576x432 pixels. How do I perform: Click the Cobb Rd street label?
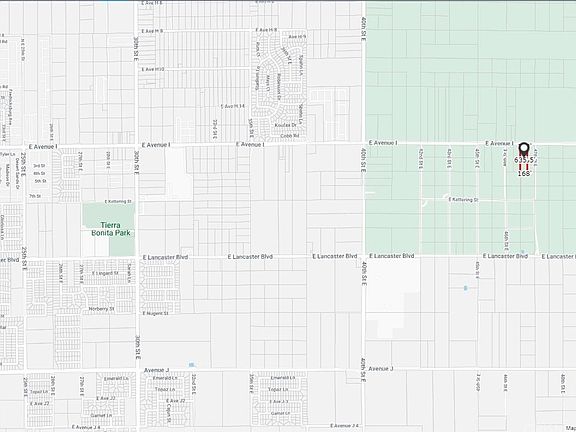[x=290, y=136]
